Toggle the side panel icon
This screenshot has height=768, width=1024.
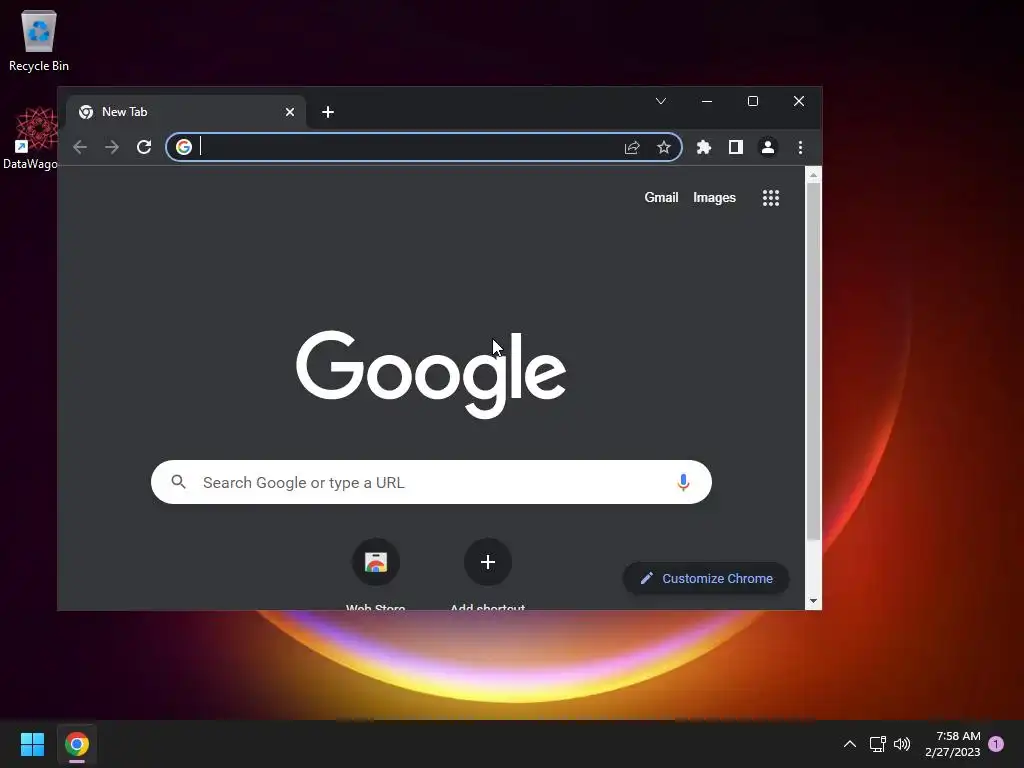click(735, 147)
